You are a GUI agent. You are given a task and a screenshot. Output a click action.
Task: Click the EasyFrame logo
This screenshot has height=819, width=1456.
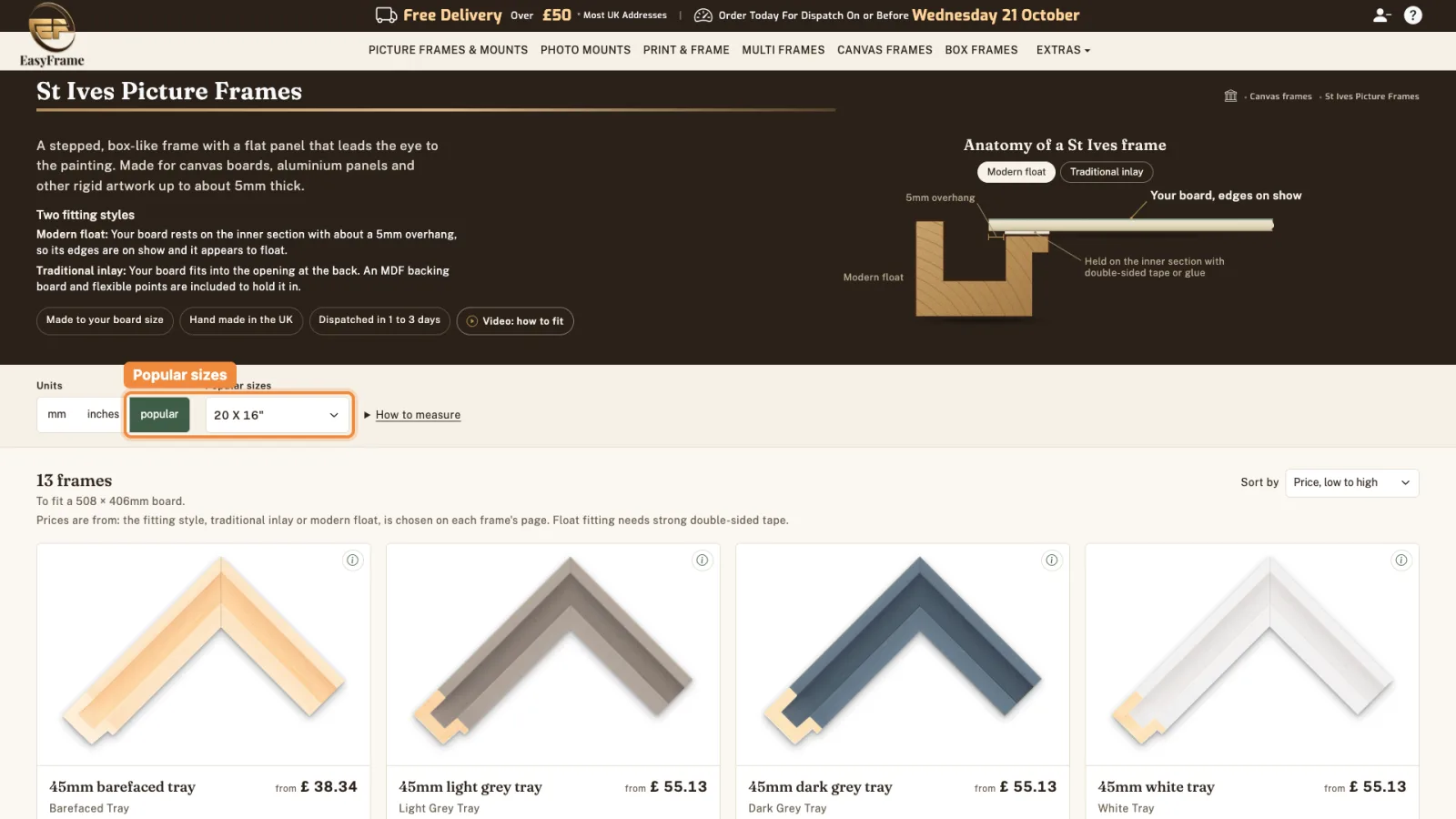tap(52, 35)
